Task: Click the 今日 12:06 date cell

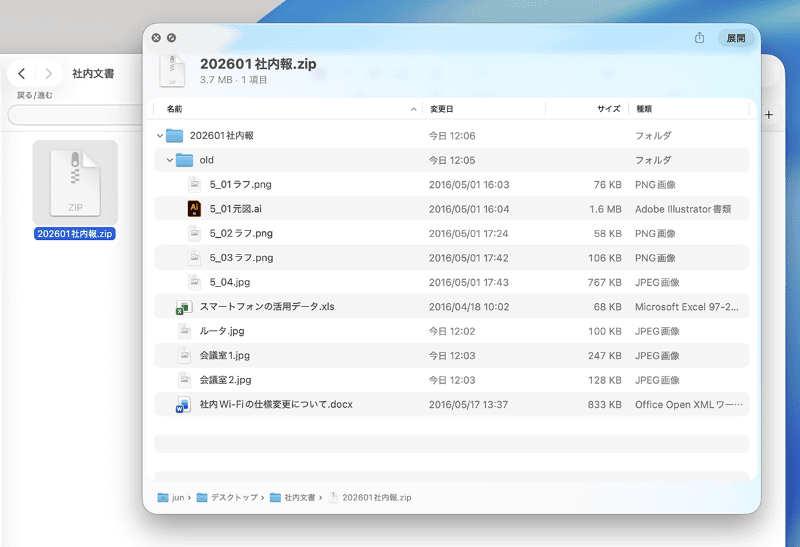Action: (452, 136)
